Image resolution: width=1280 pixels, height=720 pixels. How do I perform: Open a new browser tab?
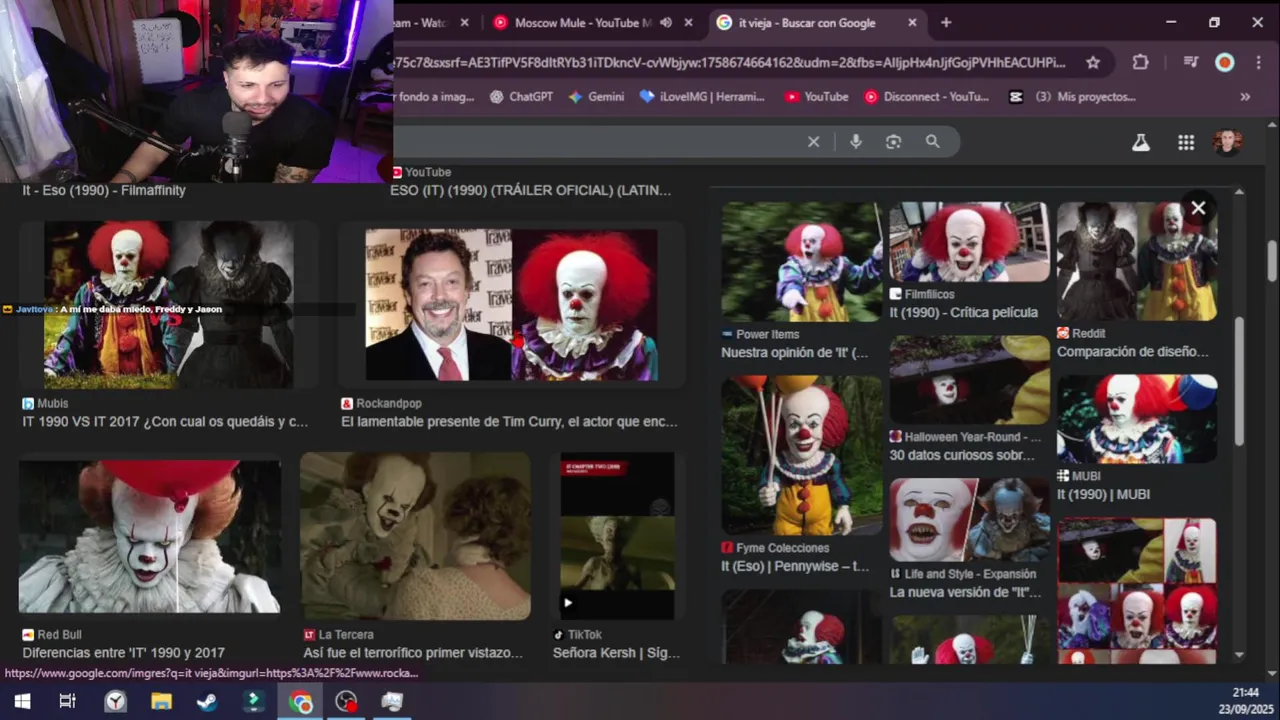coord(946,22)
